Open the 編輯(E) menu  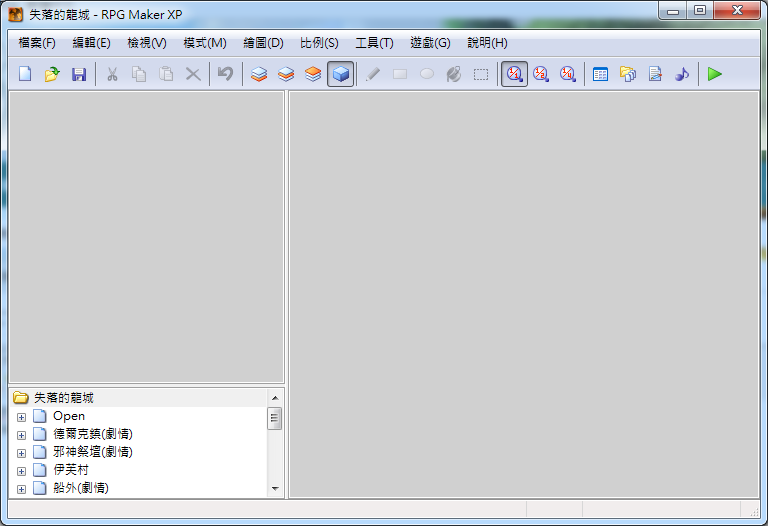(92, 43)
